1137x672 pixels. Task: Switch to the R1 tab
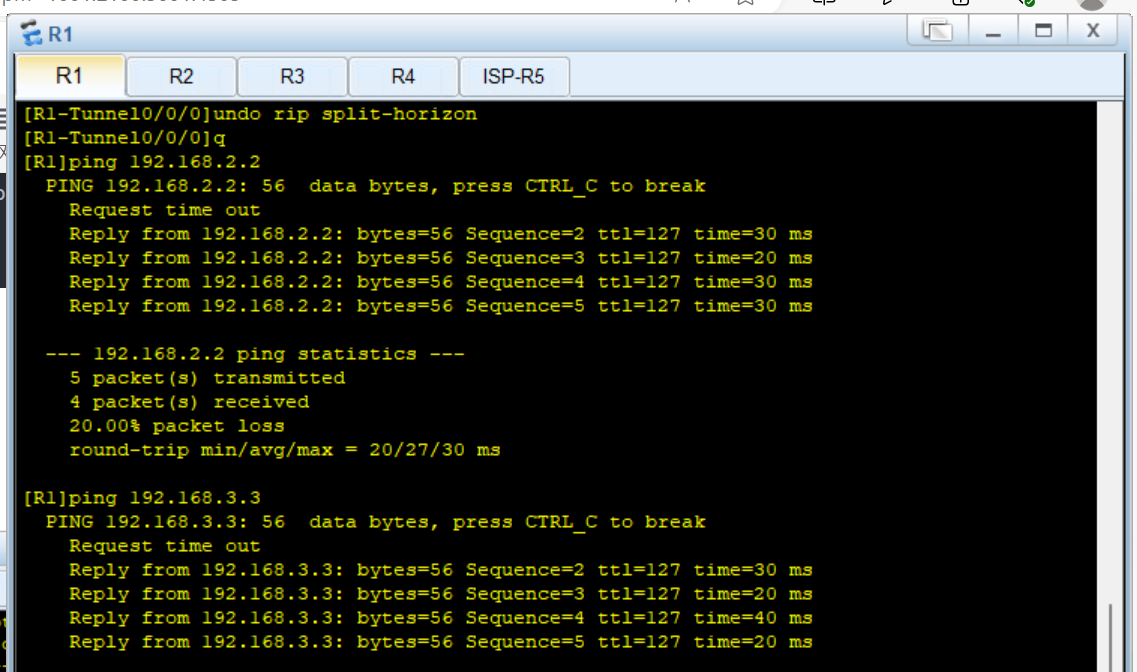70,76
